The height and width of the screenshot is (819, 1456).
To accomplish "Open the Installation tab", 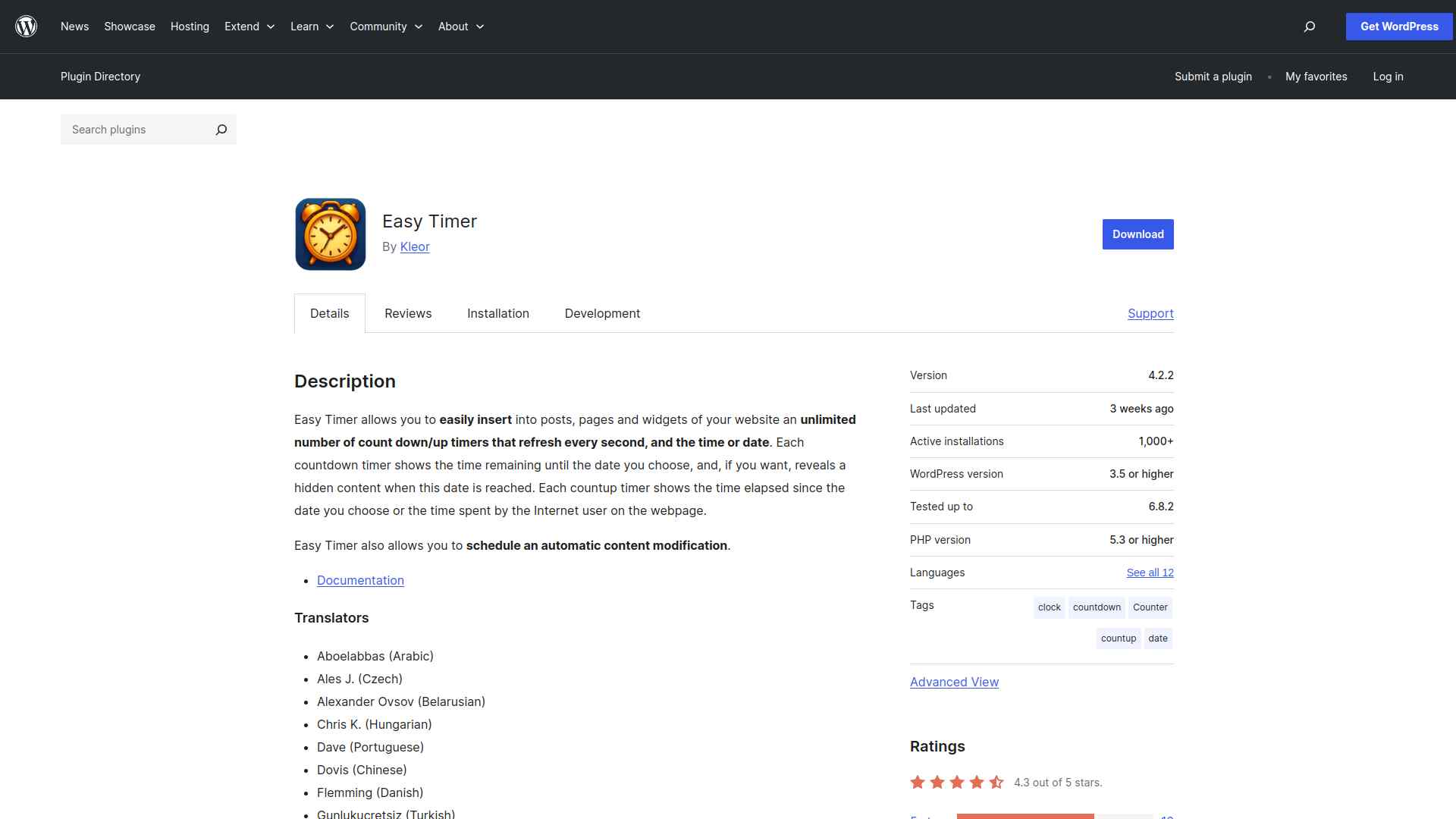I will click(498, 313).
